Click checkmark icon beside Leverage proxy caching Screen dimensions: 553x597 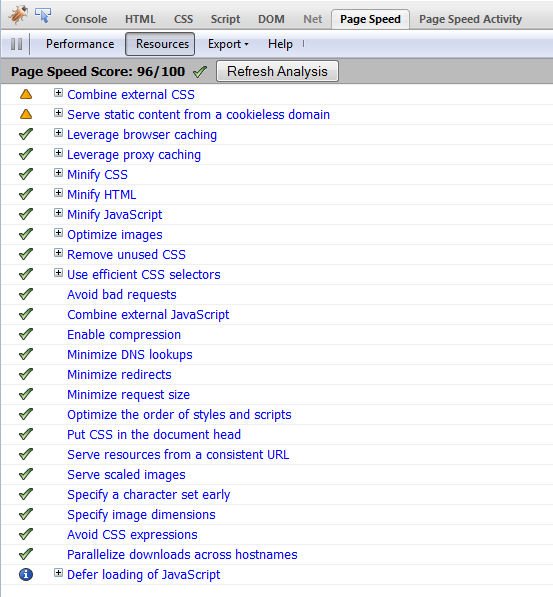[x=26, y=154]
